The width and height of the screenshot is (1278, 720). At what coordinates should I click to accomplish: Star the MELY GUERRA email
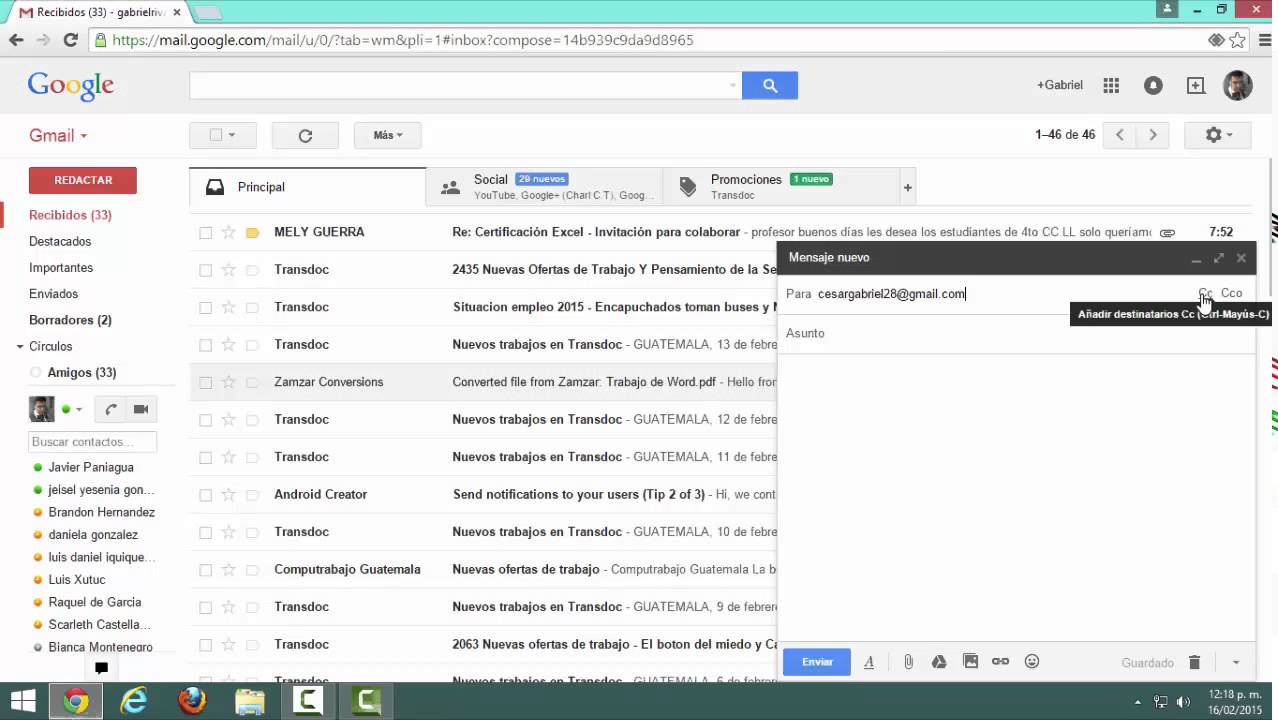click(228, 232)
